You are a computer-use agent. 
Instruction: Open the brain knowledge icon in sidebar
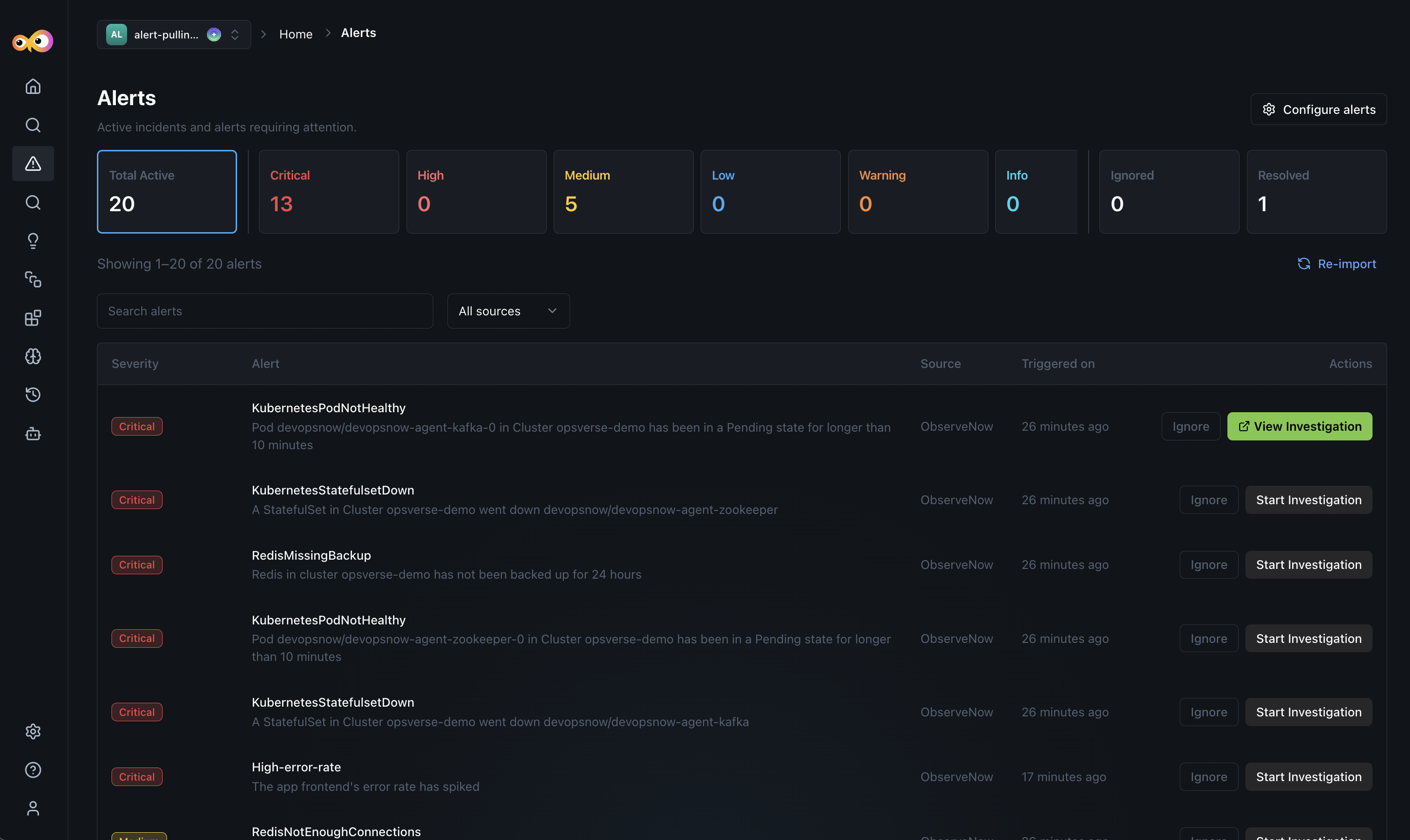click(x=33, y=357)
